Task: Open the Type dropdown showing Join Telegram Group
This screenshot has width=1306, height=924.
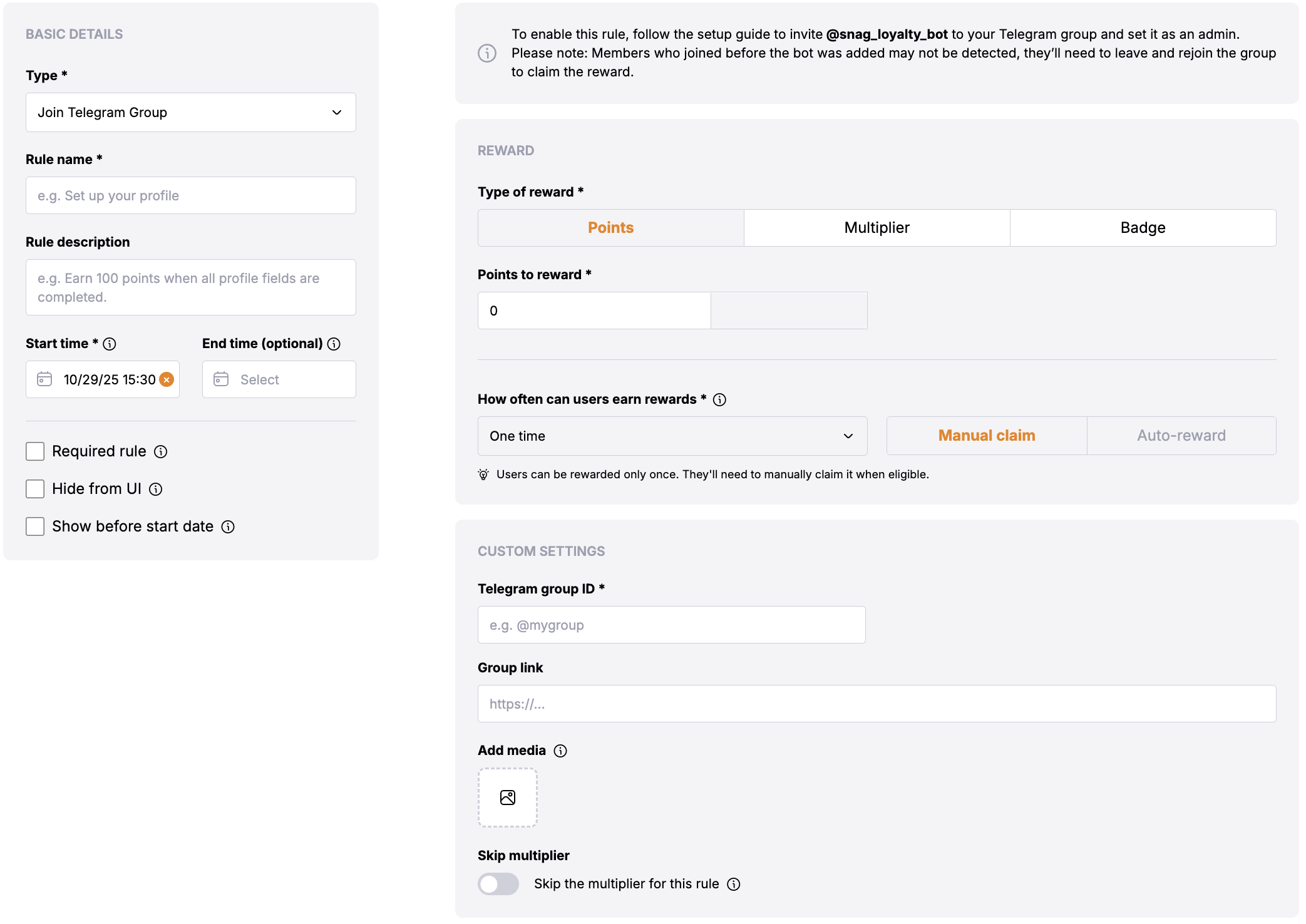Action: tap(191, 113)
